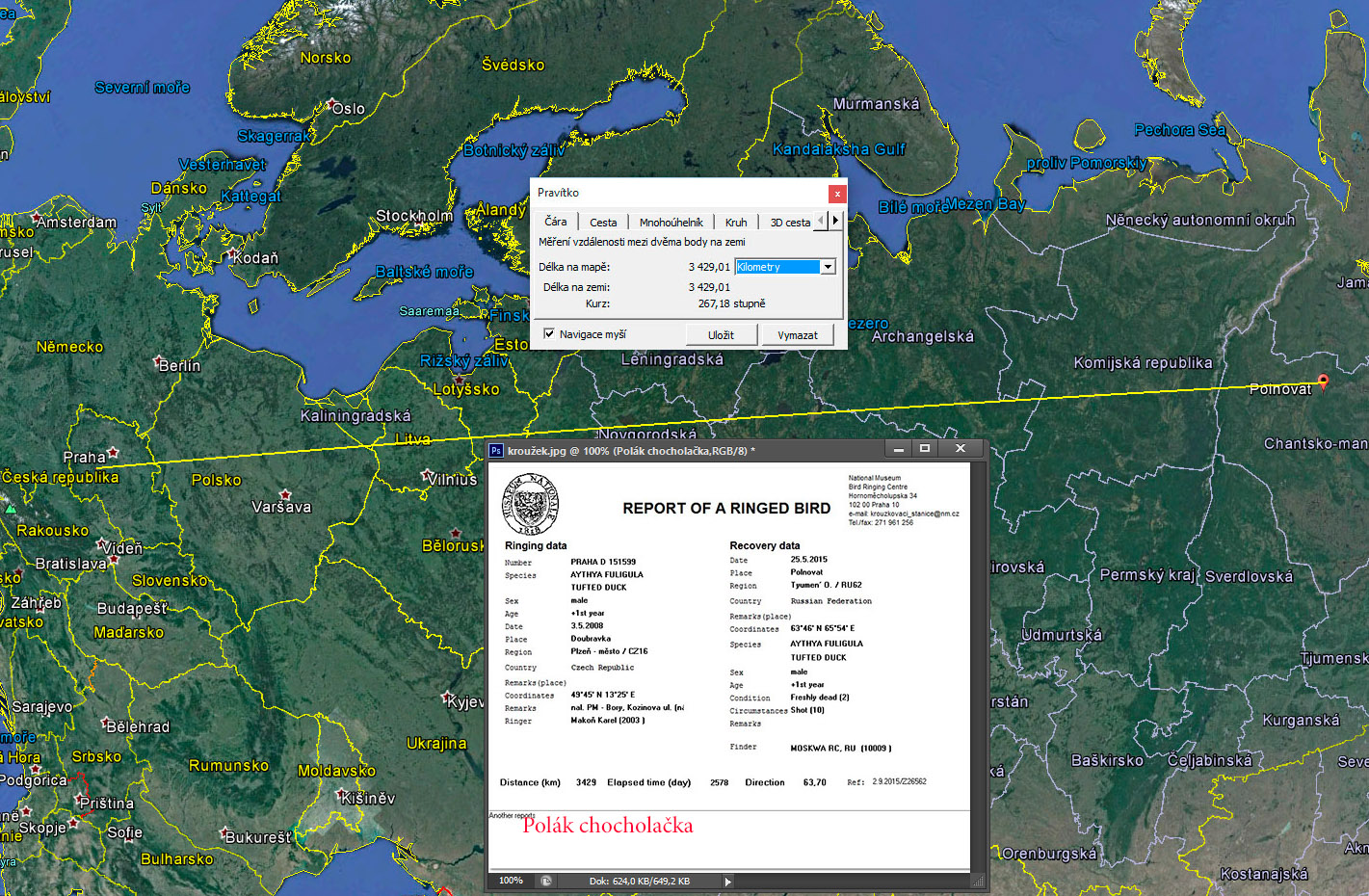Click the red Polnovat placemark pin

(x=1323, y=382)
